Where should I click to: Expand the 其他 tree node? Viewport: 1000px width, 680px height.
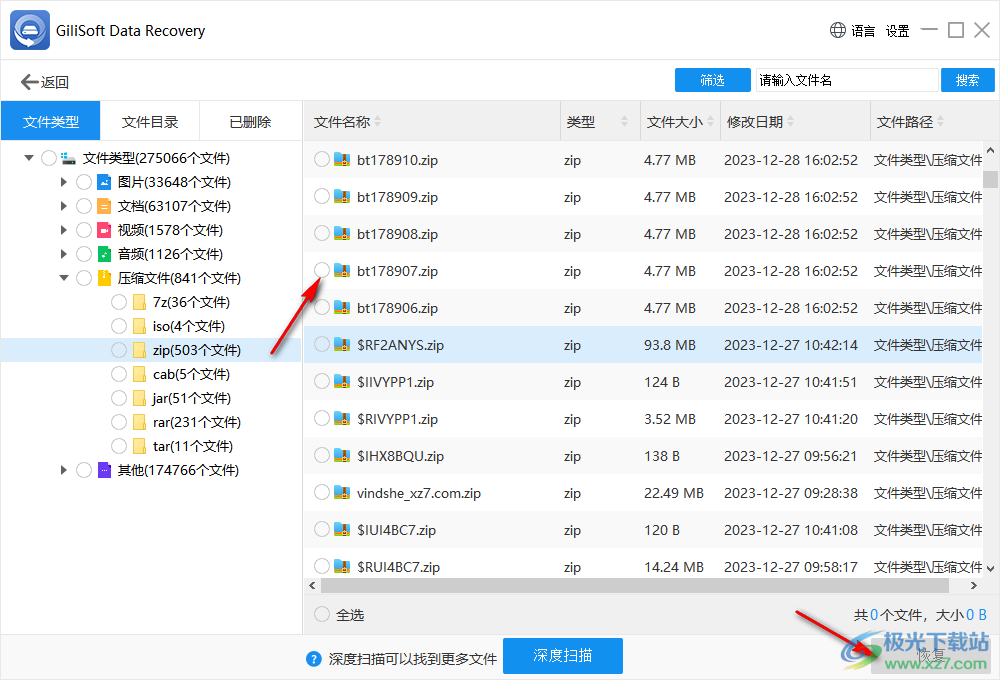64,469
